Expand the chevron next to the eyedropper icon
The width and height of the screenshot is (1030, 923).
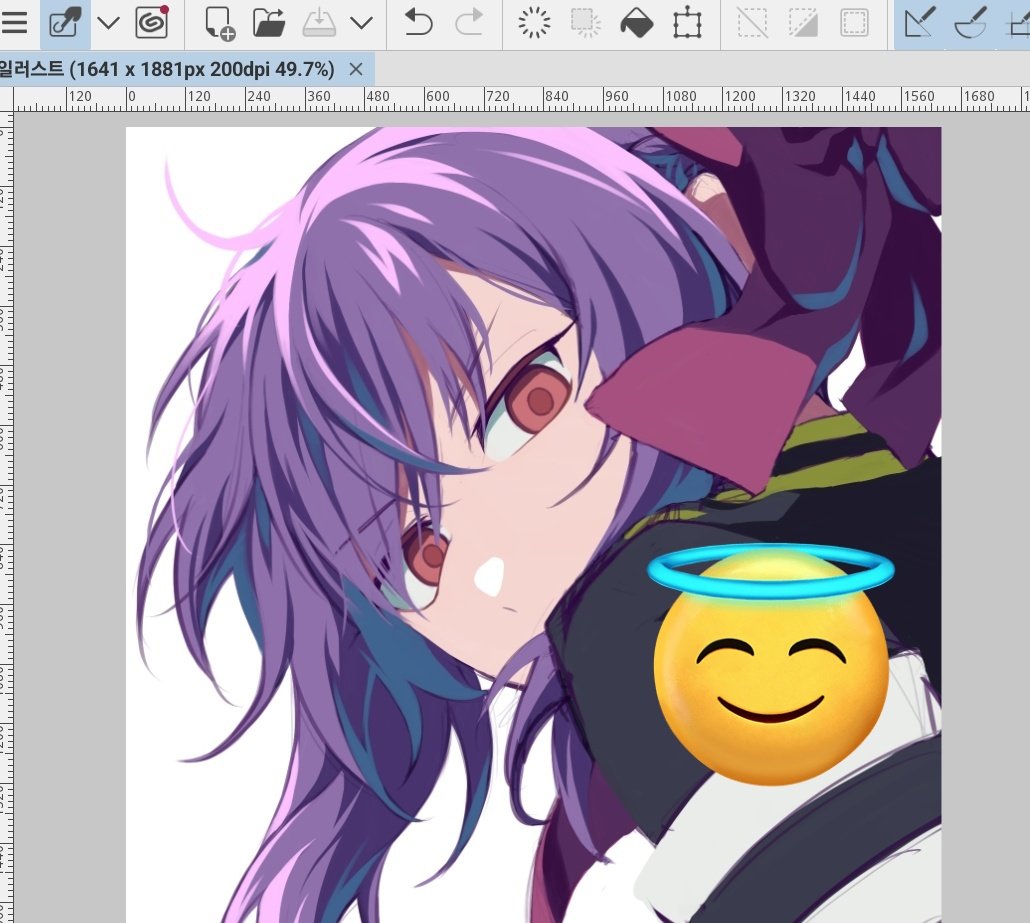click(108, 24)
